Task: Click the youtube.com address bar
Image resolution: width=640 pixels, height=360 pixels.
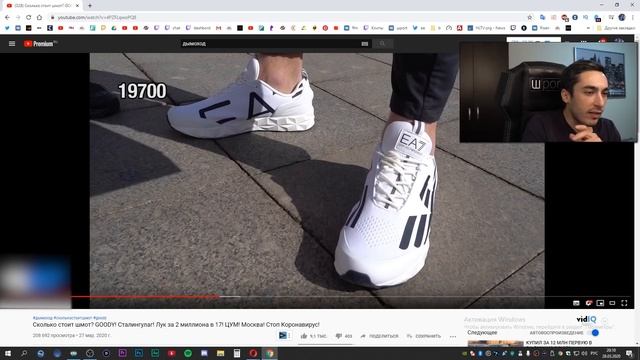Action: [x=286, y=18]
